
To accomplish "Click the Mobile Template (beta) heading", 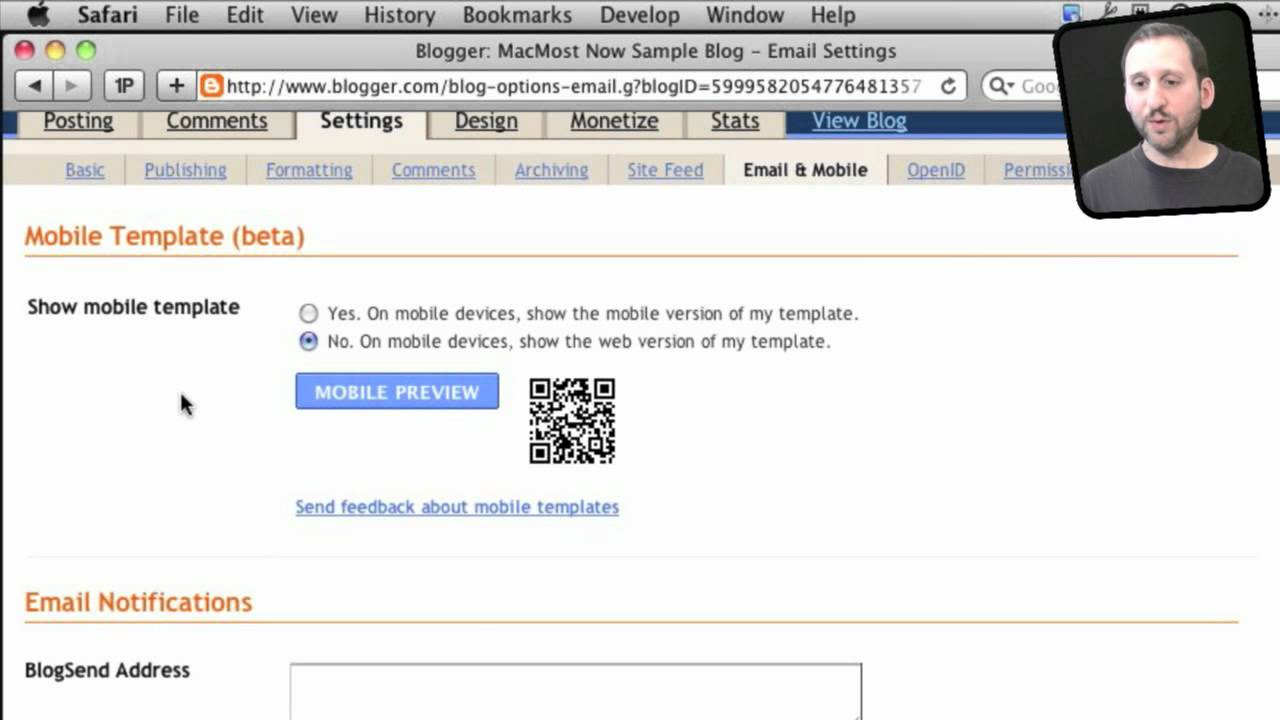I will tap(164, 236).
